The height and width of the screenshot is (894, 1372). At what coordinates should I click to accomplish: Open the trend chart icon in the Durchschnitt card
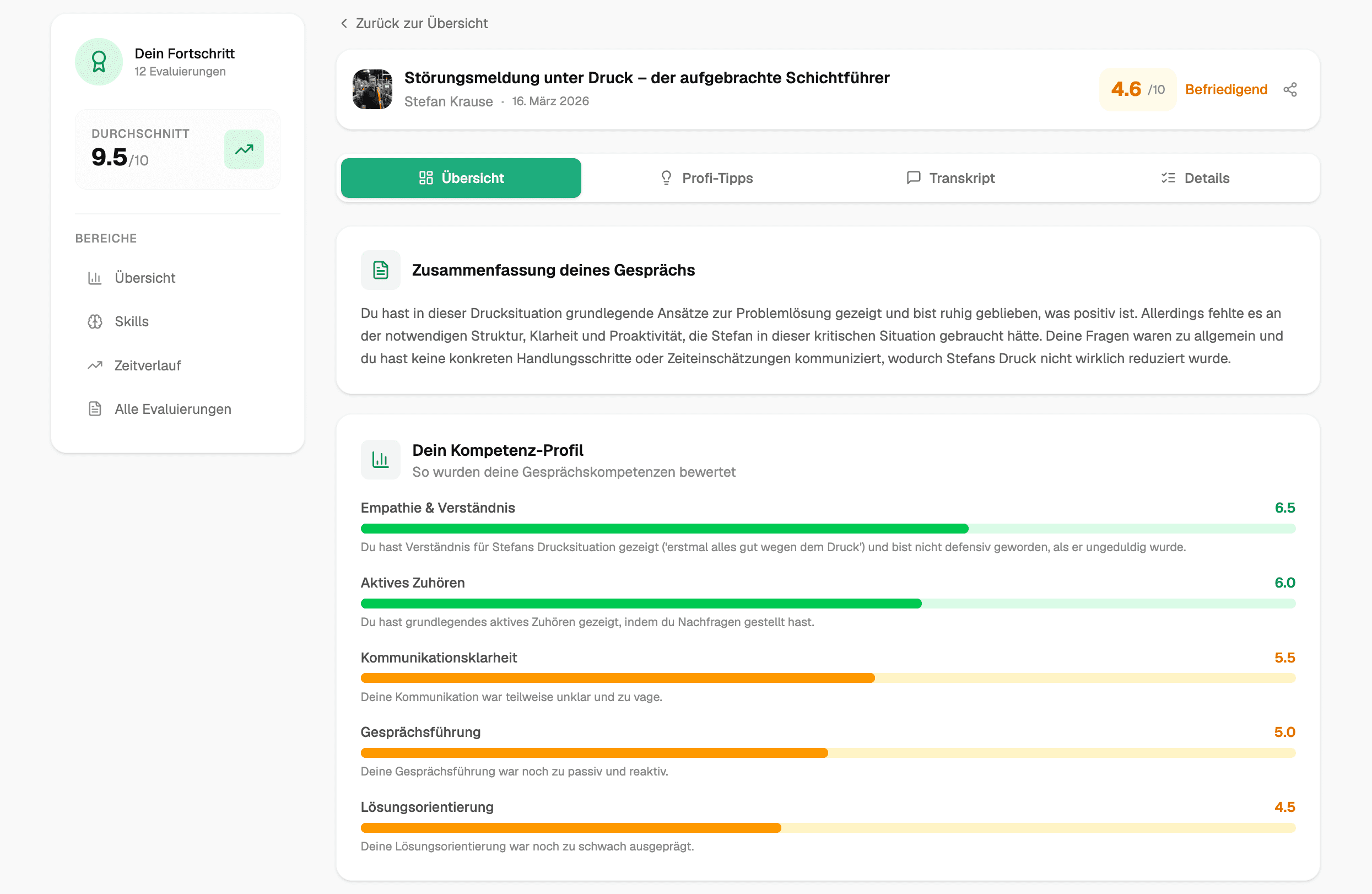(x=244, y=149)
